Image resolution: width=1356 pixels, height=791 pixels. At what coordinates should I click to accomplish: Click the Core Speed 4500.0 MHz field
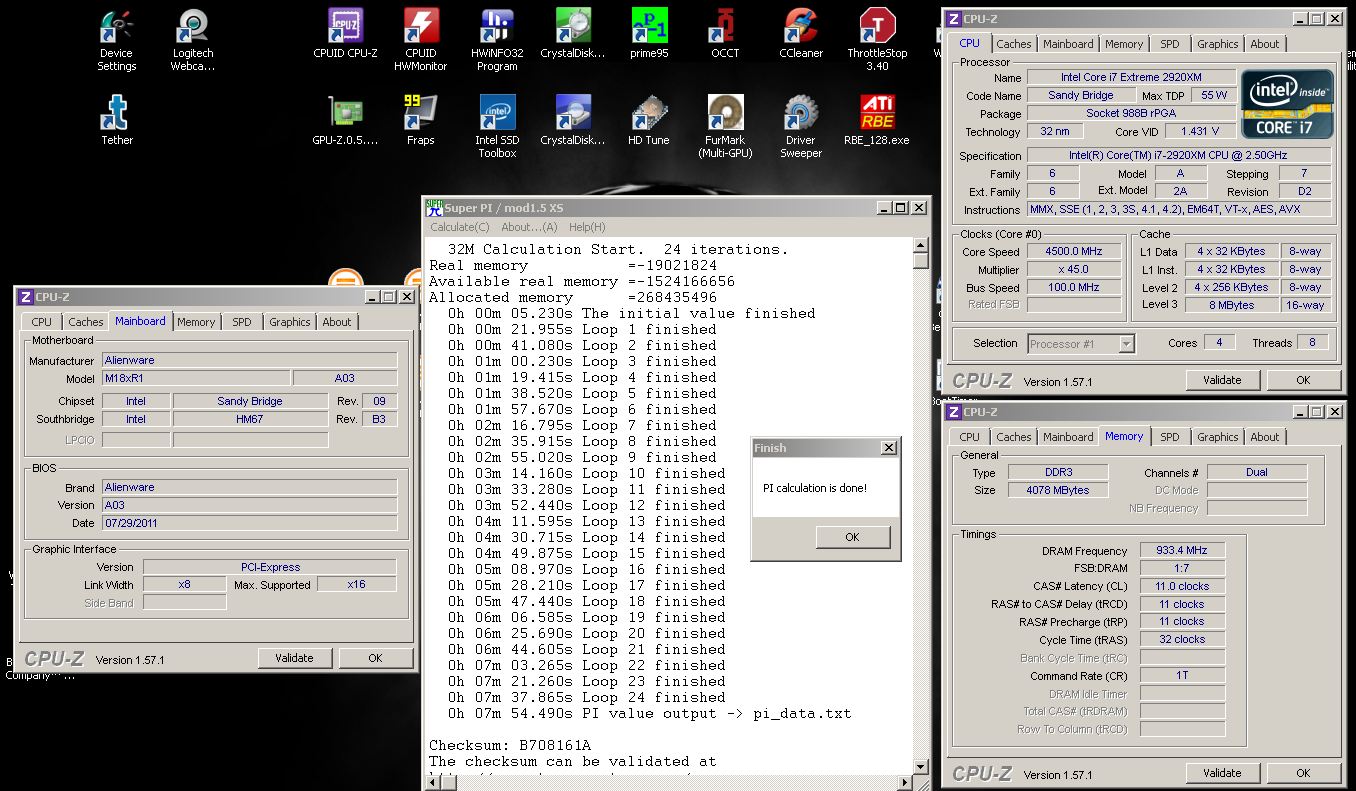pyautogui.click(x=1074, y=252)
